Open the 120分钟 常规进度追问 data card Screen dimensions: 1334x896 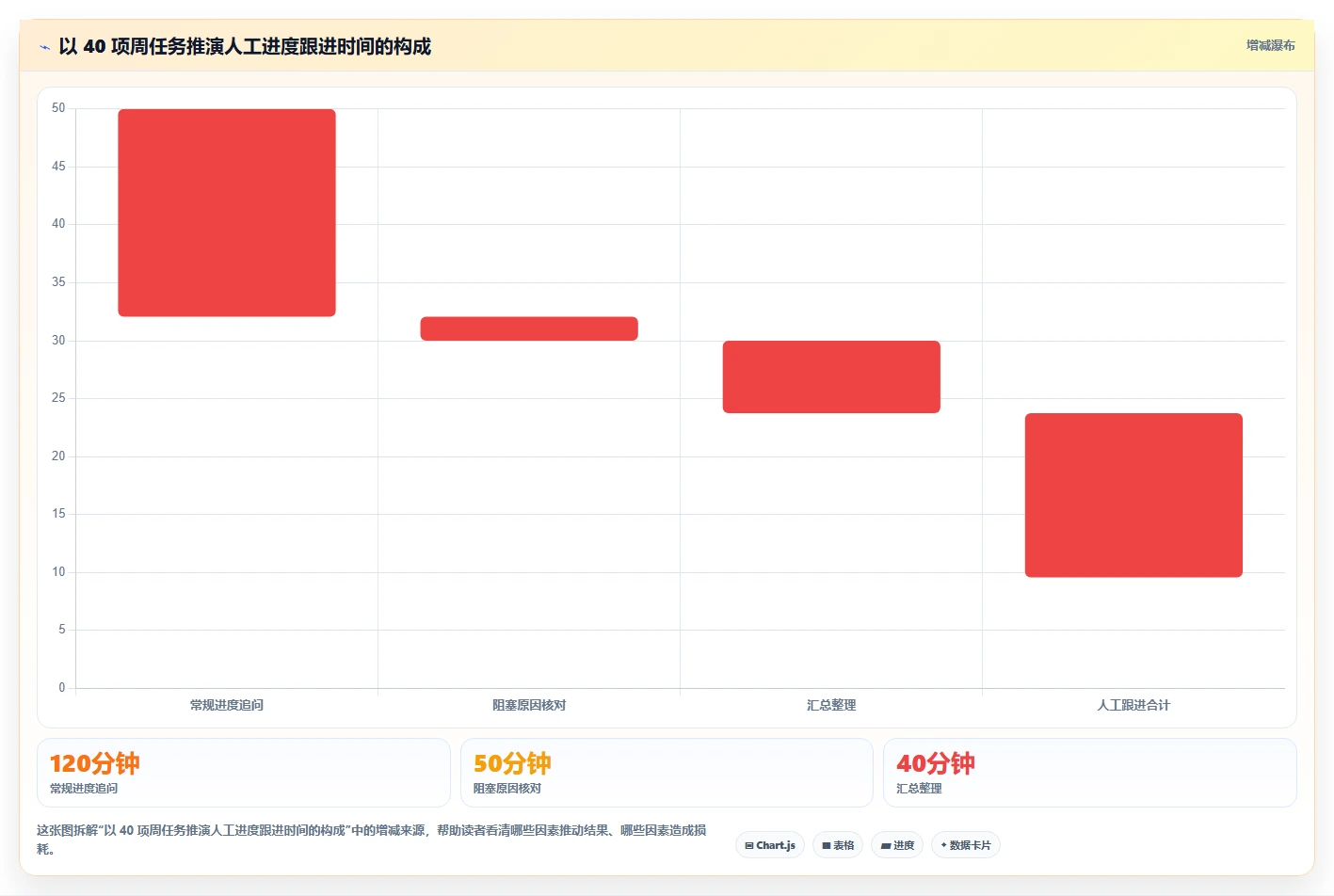244,773
